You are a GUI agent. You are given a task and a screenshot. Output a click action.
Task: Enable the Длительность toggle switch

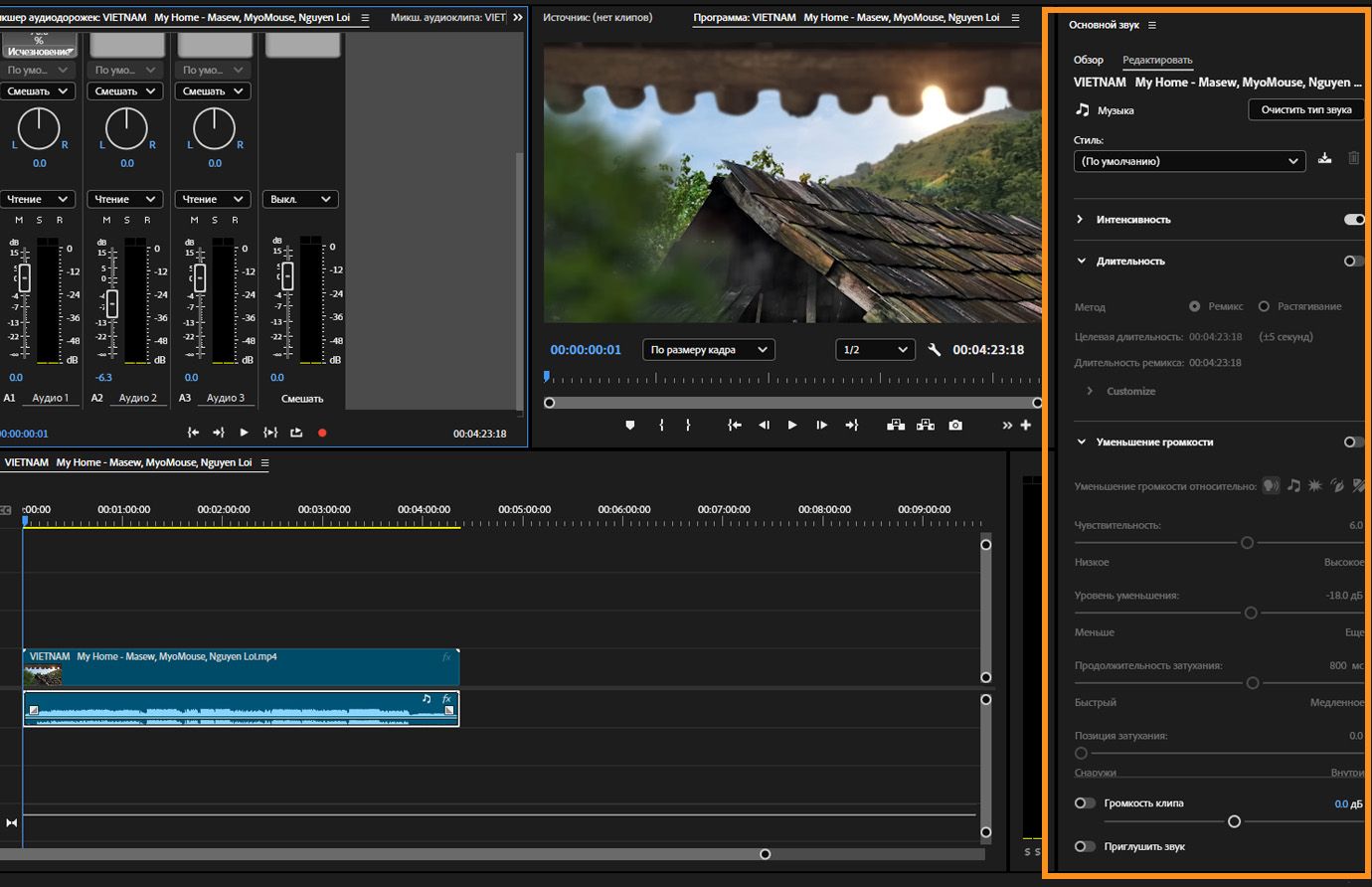pyautogui.click(x=1353, y=262)
